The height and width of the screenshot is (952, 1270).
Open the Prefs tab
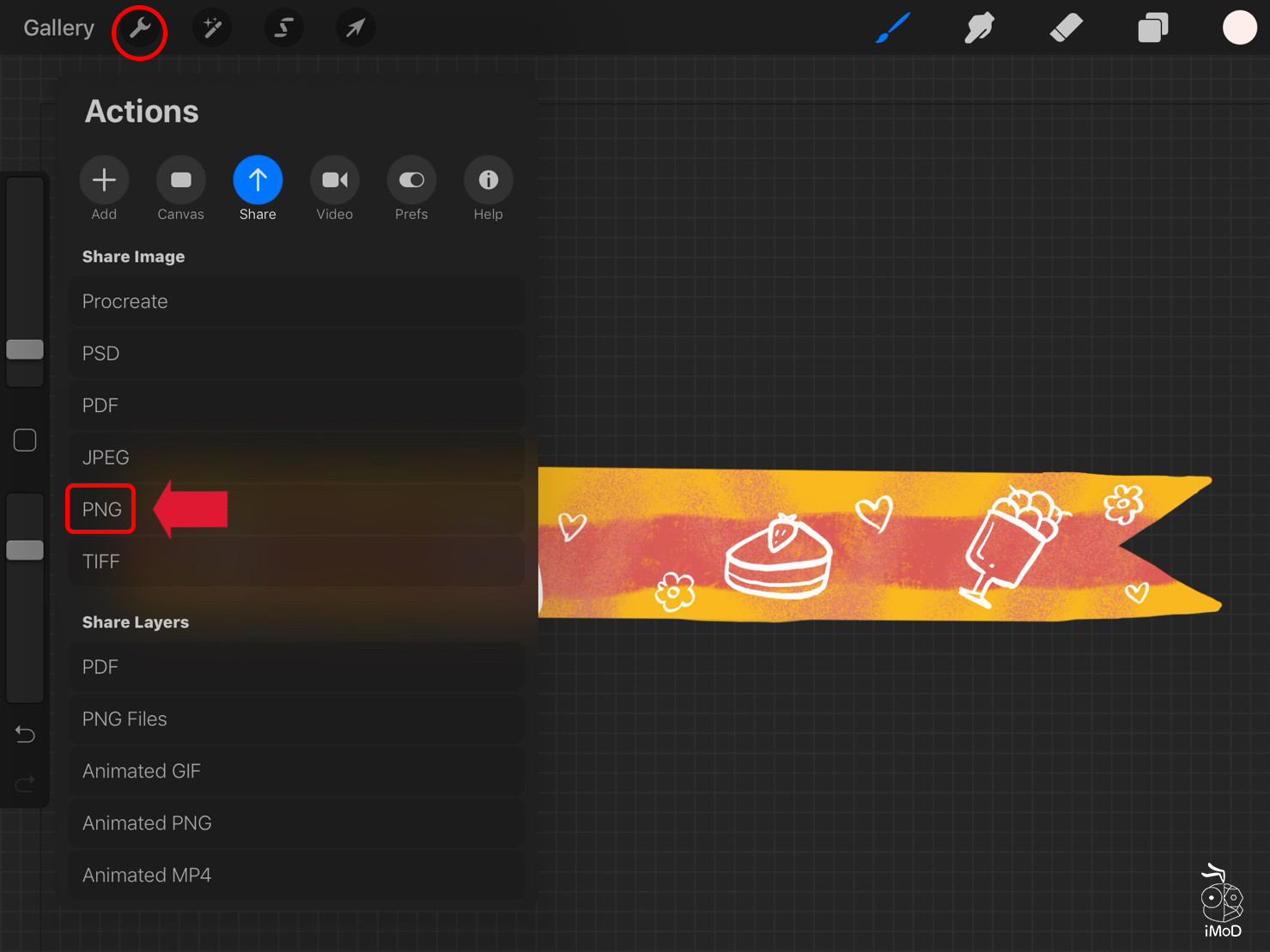click(x=410, y=180)
